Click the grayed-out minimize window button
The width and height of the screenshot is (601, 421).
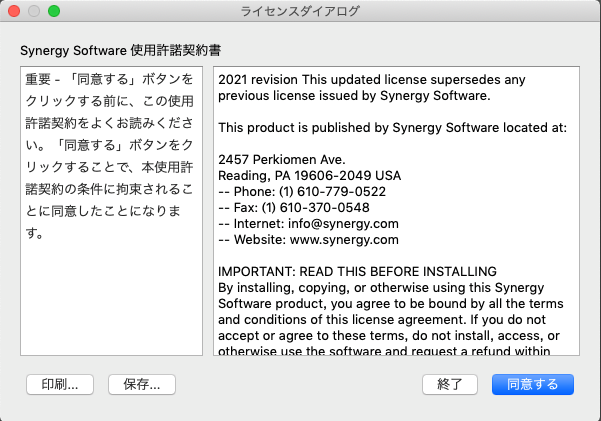pos(35,11)
